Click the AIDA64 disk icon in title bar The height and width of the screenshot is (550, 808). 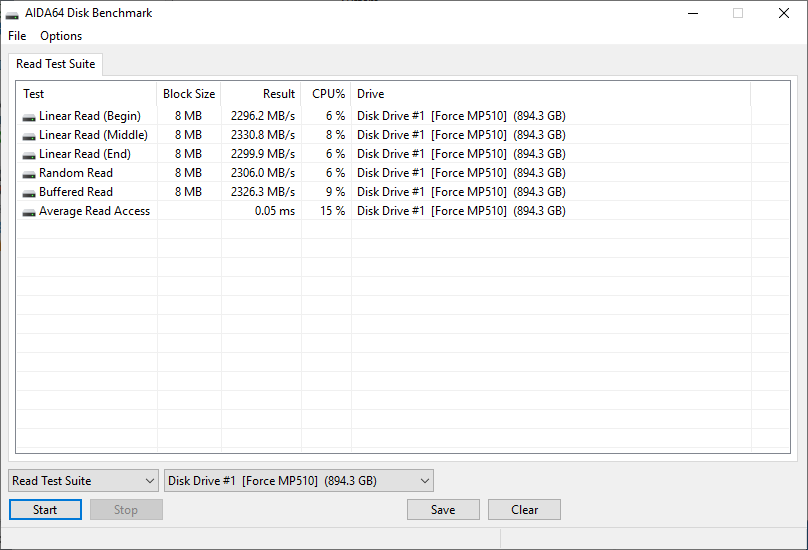coord(12,14)
